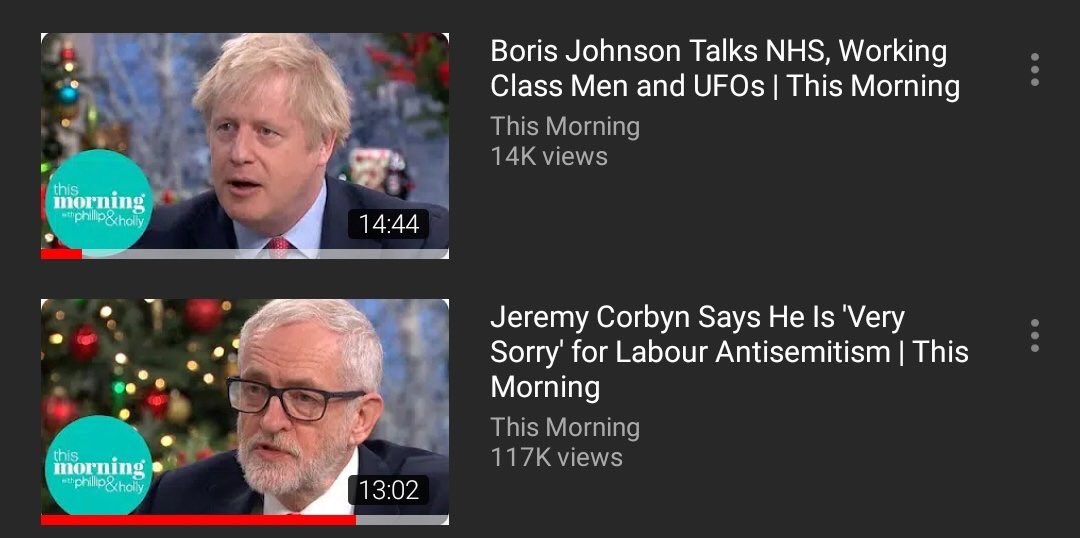Click title 'Jeremy Corbyn Says He Is Very Sorry'
Screen dimensions: 1080x538
pyautogui.click(x=729, y=352)
